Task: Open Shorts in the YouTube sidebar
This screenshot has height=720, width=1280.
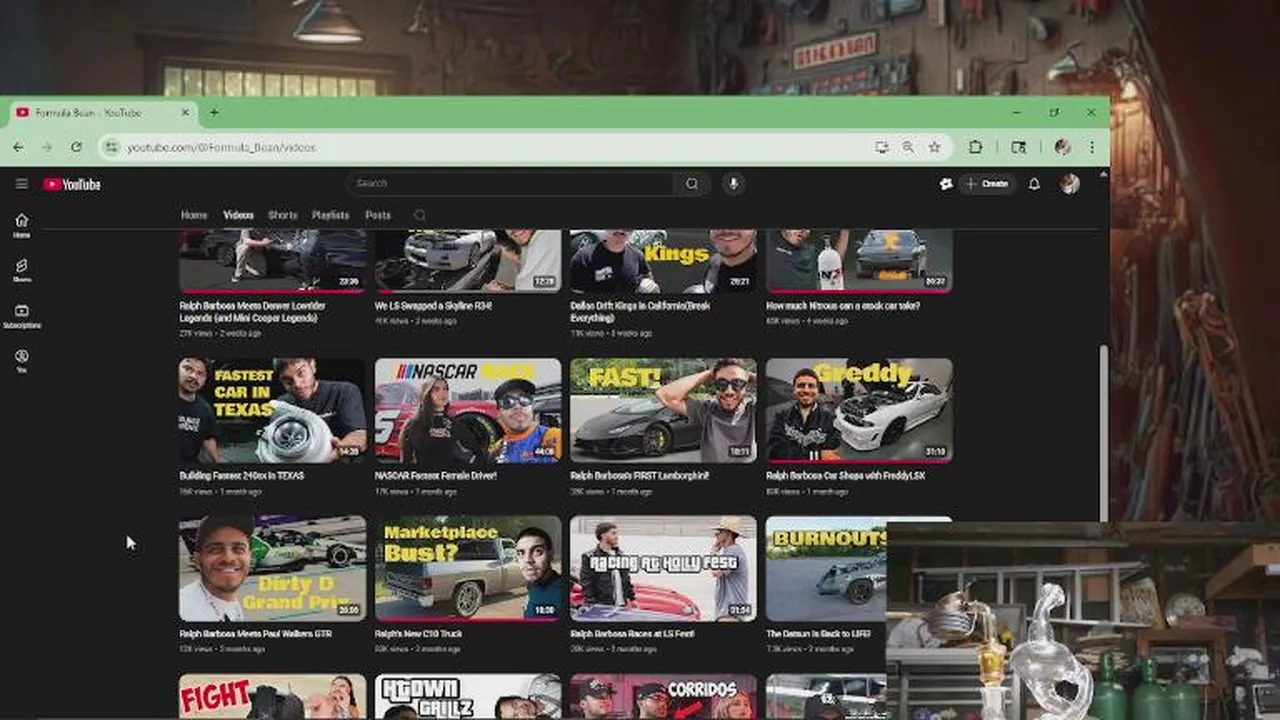Action: pyautogui.click(x=21, y=271)
